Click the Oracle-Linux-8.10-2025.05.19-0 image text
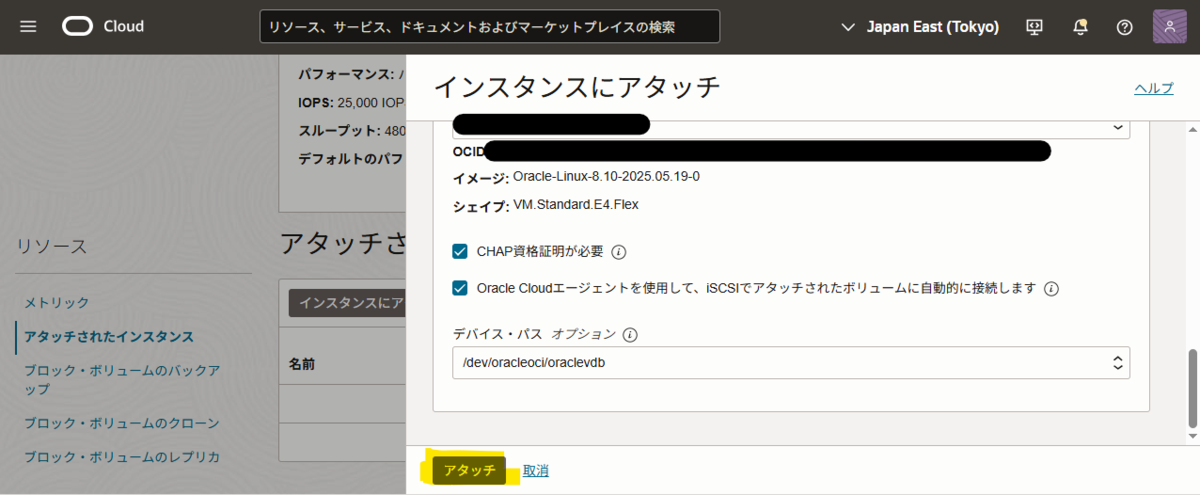Screen dimensions: 1200x495 click(x=606, y=176)
